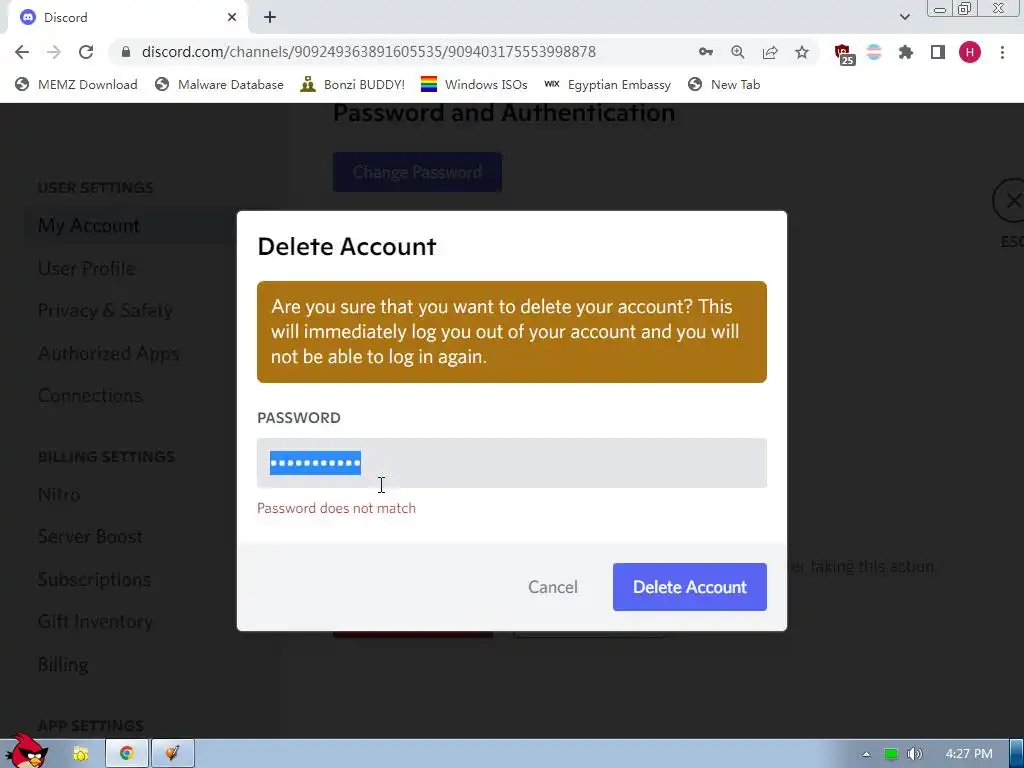Click the green tray status icon
Image resolution: width=1024 pixels, height=768 pixels.
coord(891,754)
